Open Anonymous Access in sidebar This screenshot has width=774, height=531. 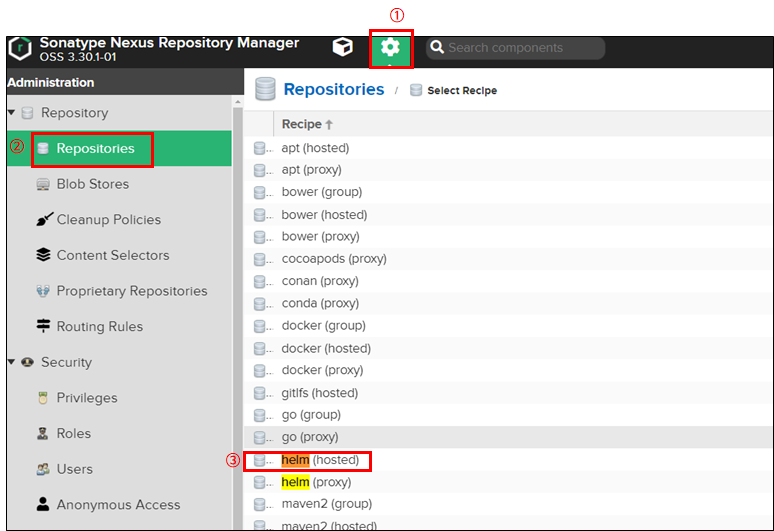tap(118, 504)
